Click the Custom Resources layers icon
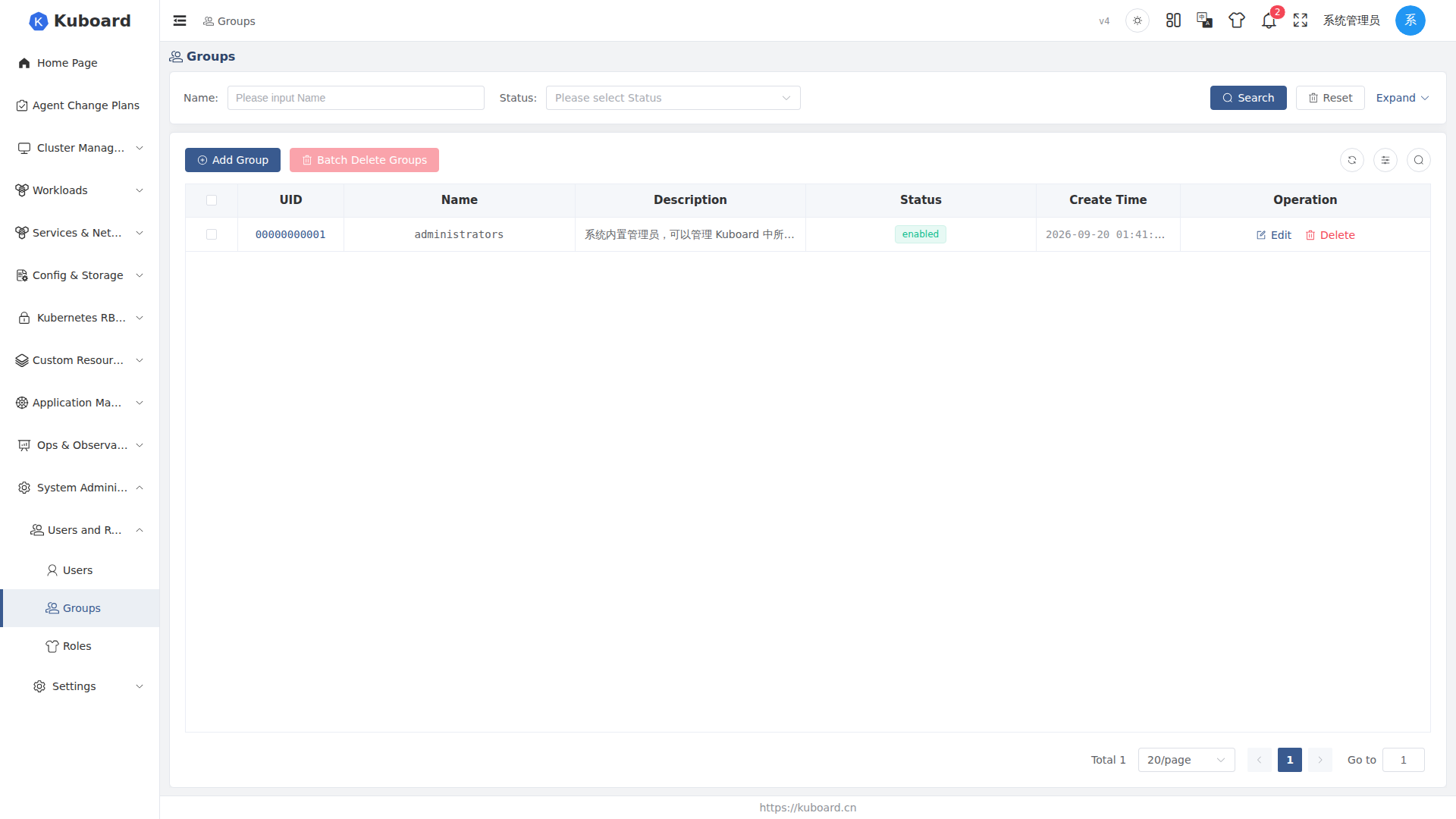The image size is (1456, 819). click(x=22, y=360)
